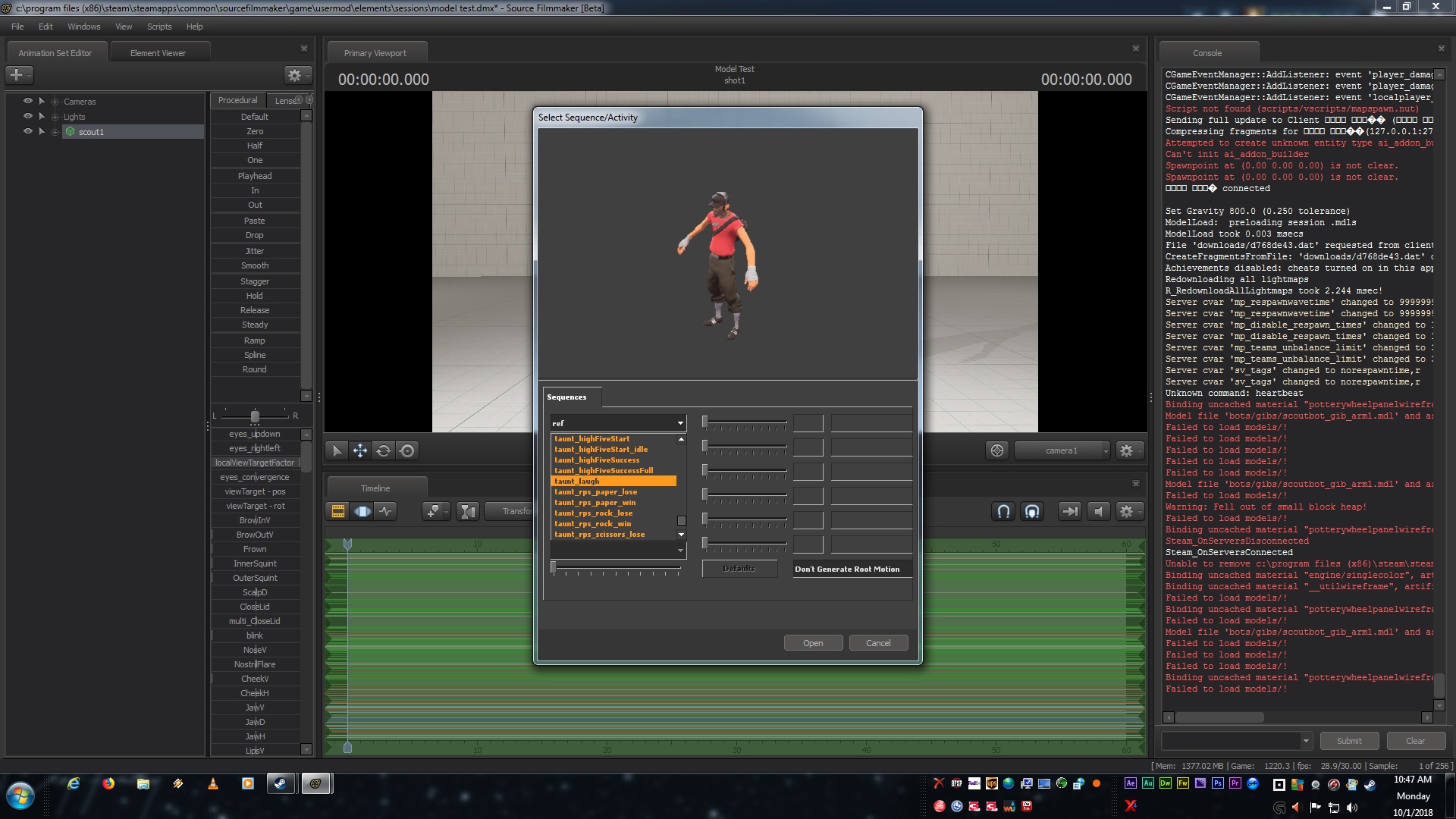Toggle visibility eye for Cameras
1456x819 pixels.
coord(28,101)
